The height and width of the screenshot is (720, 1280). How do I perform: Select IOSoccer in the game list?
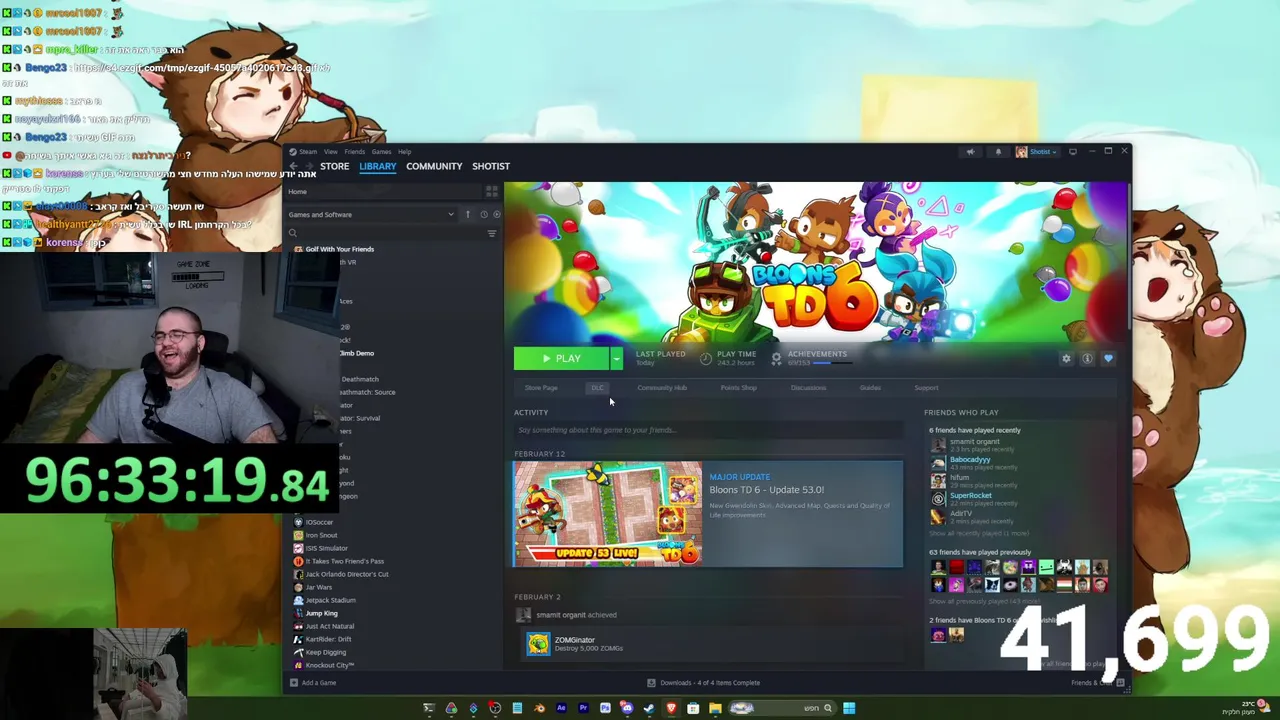pyautogui.click(x=319, y=522)
